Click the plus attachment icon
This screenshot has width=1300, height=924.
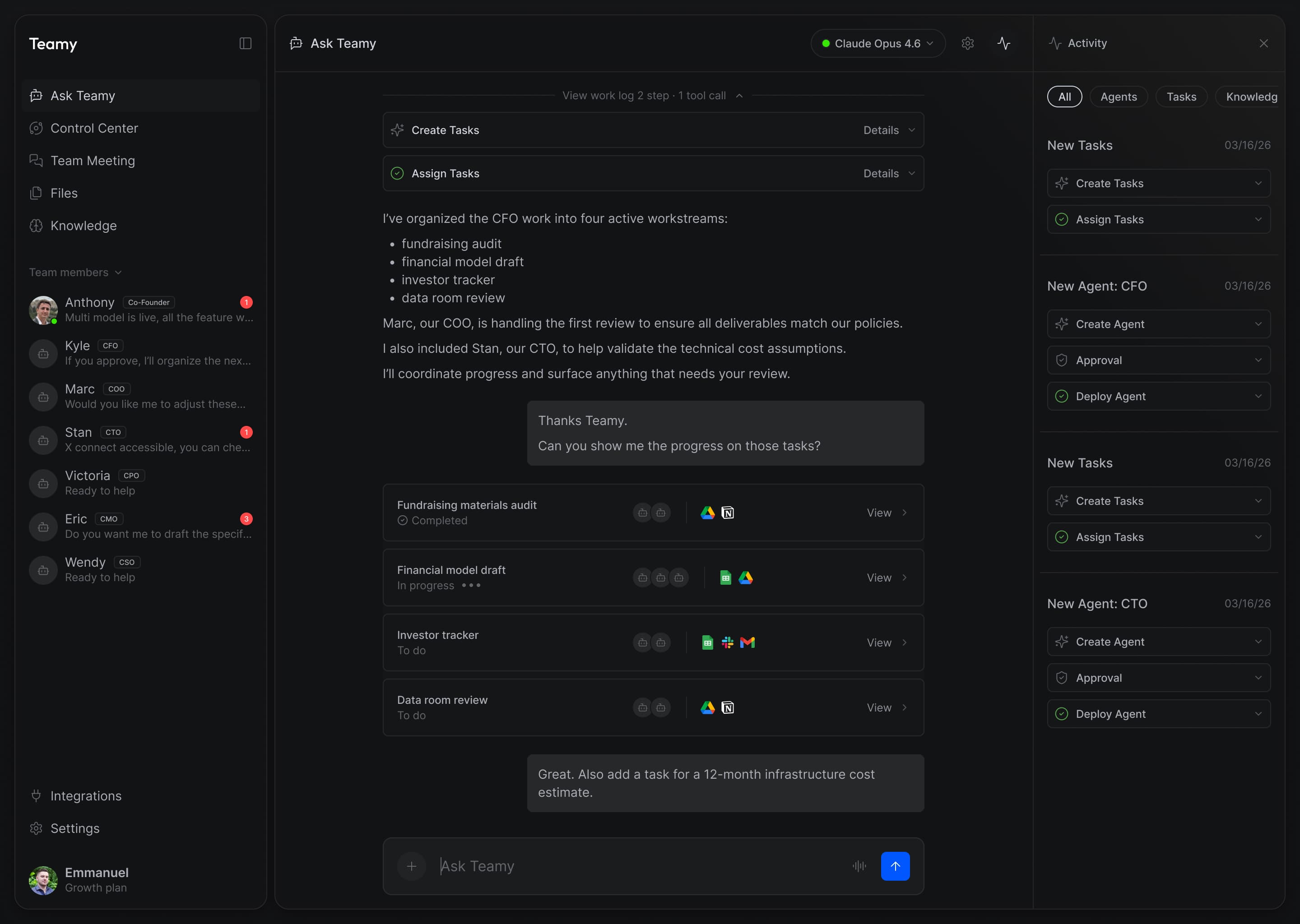(412, 866)
